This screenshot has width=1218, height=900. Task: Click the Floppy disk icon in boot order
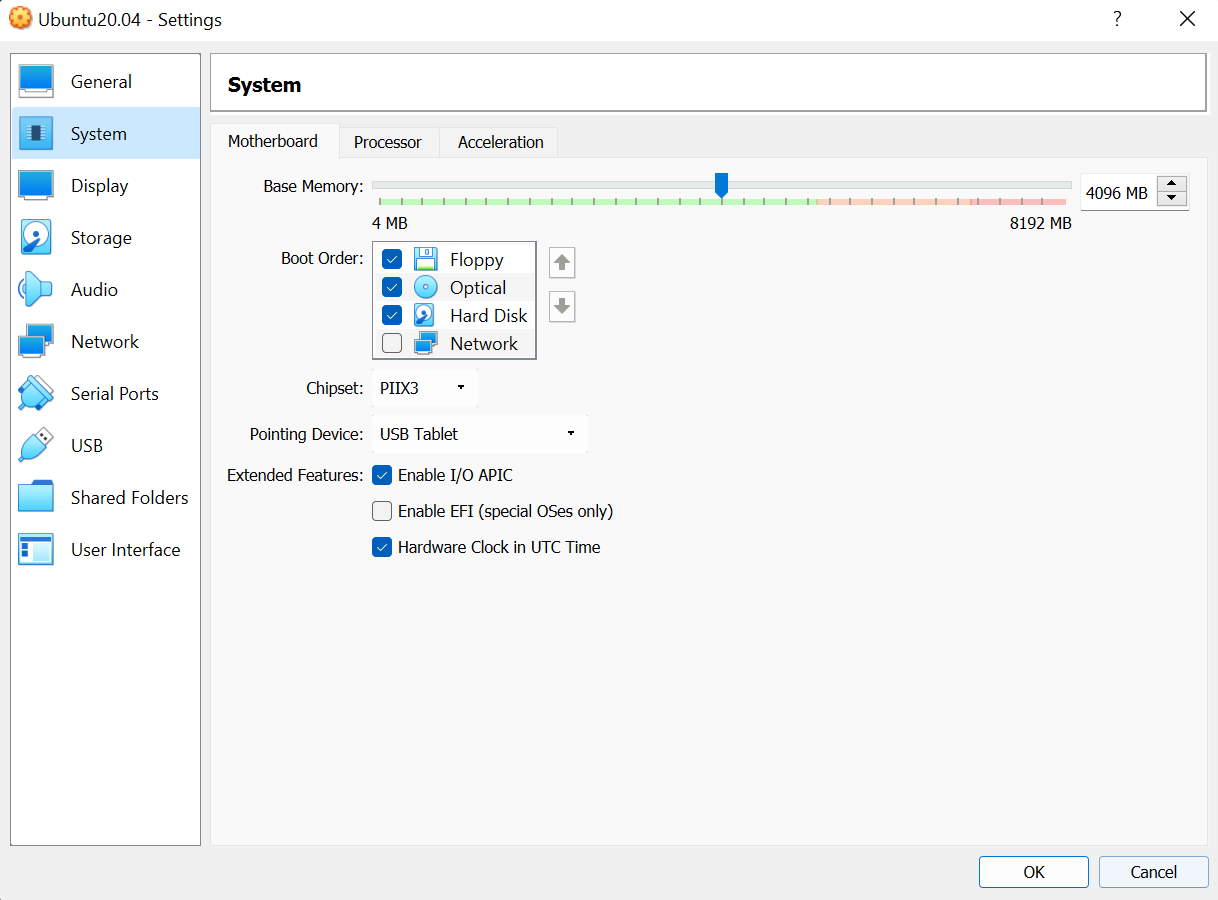427,259
